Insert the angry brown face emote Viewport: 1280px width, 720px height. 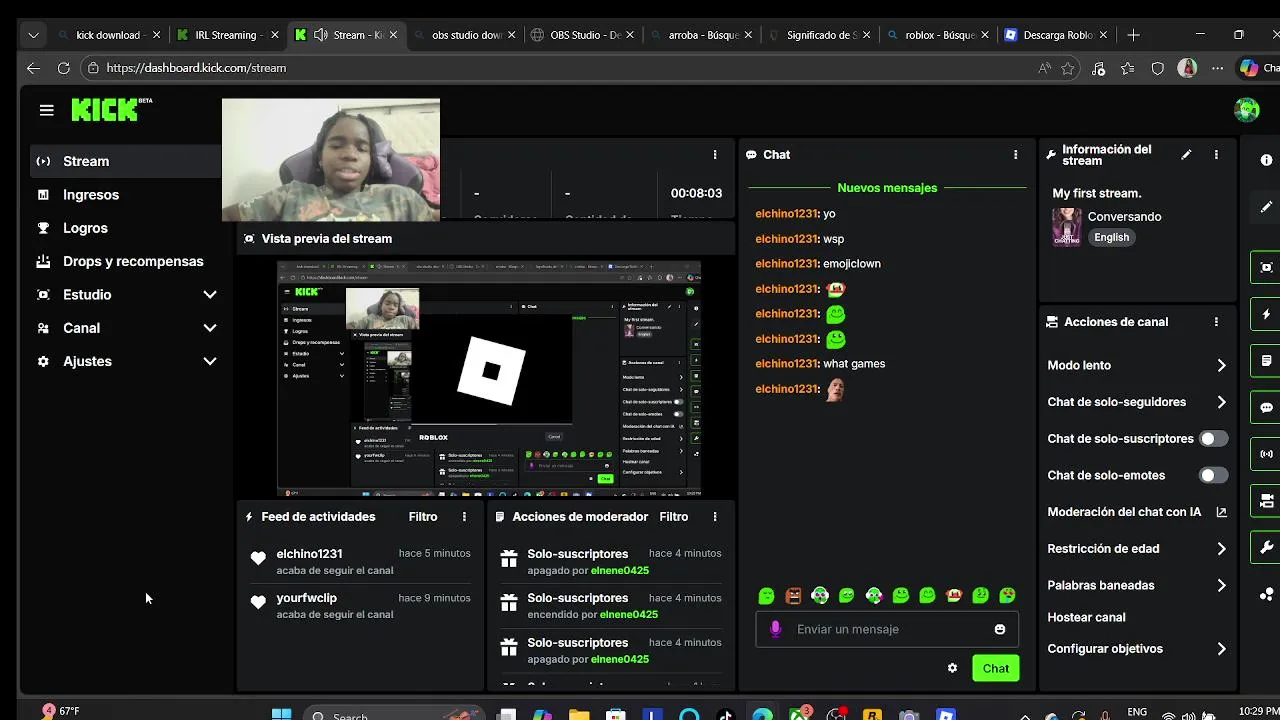[793, 596]
